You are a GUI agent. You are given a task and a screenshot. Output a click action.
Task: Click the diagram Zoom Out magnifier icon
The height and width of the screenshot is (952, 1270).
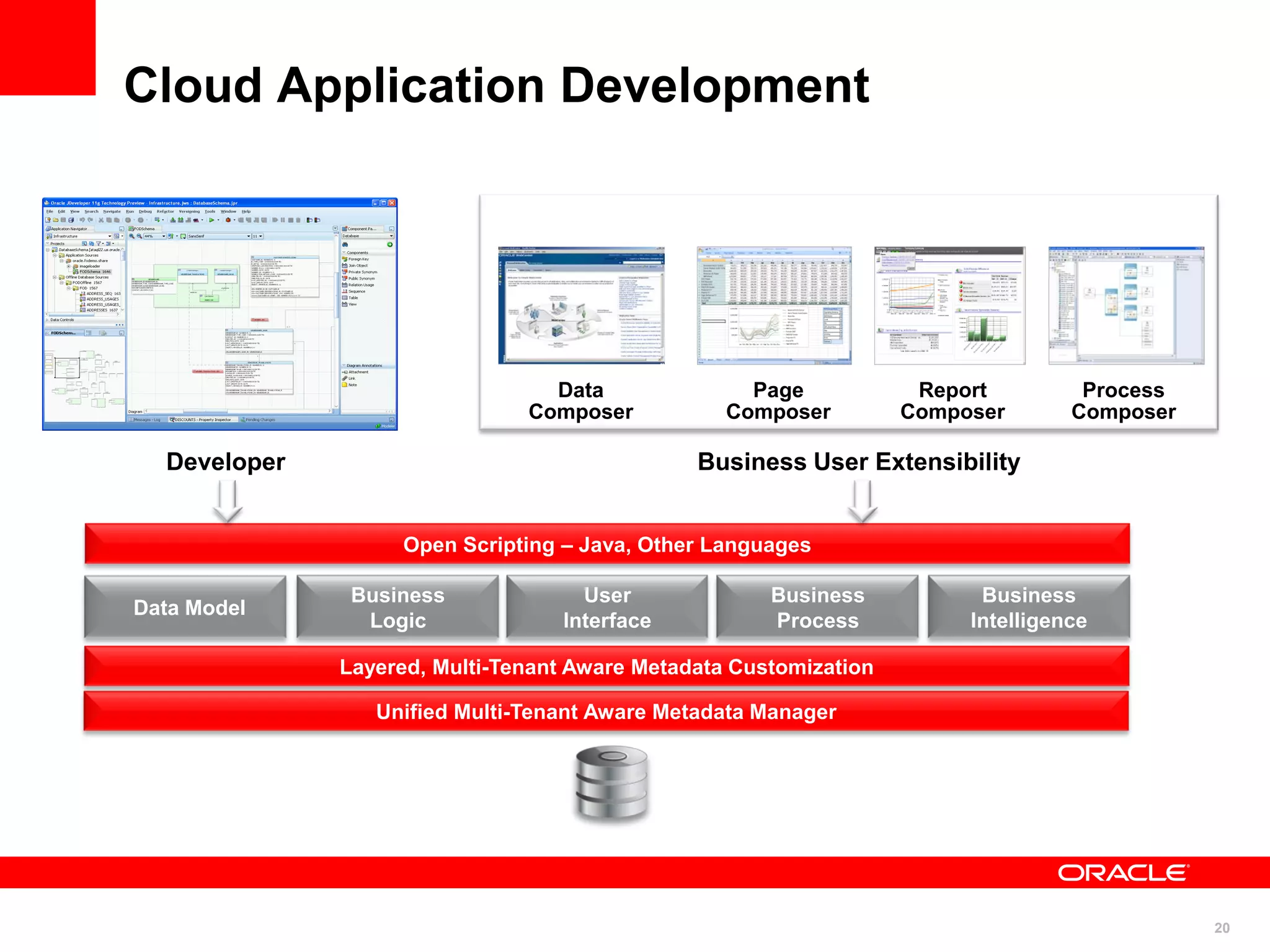pos(139,236)
